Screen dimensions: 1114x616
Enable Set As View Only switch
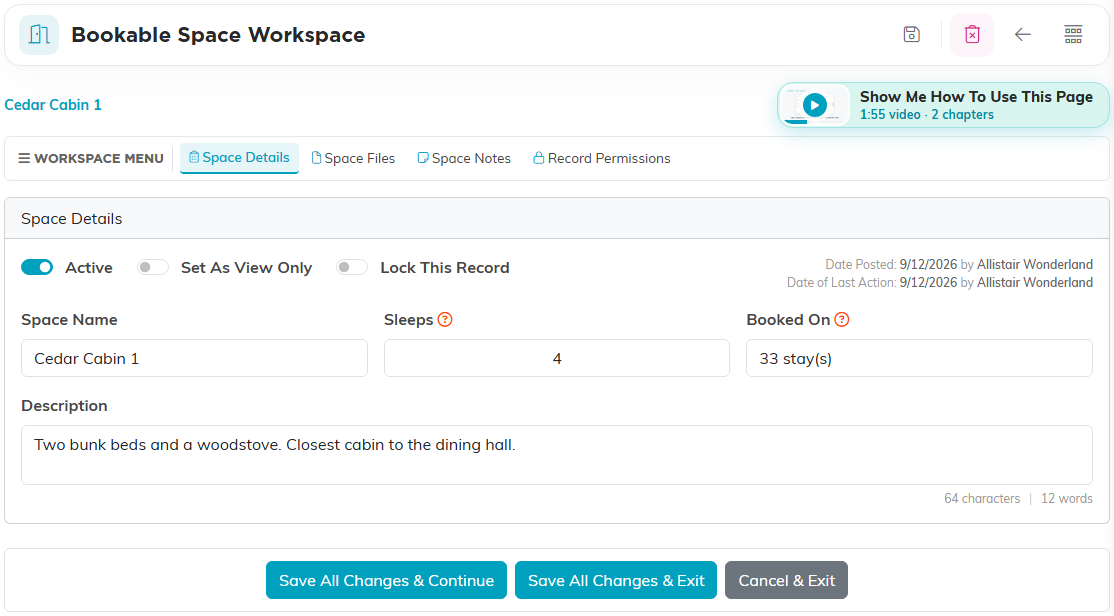click(x=153, y=267)
